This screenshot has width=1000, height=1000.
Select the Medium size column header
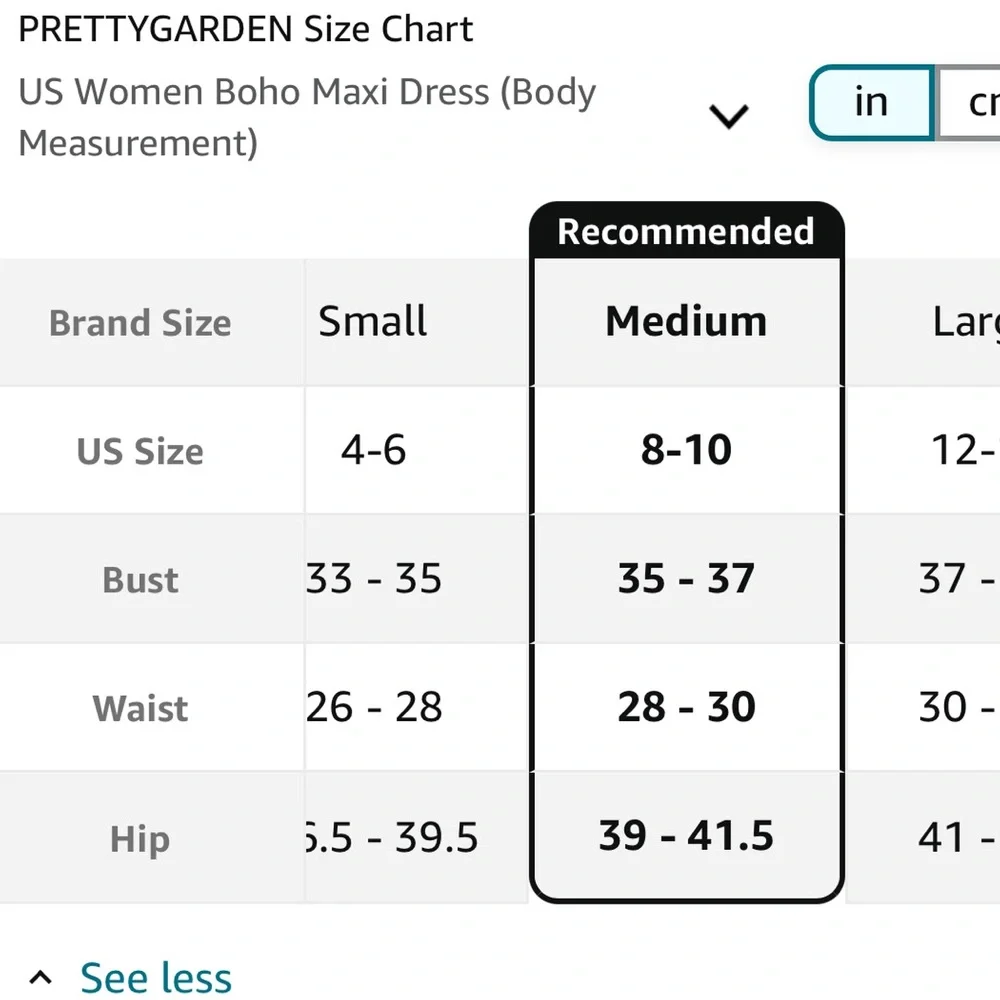pos(686,322)
